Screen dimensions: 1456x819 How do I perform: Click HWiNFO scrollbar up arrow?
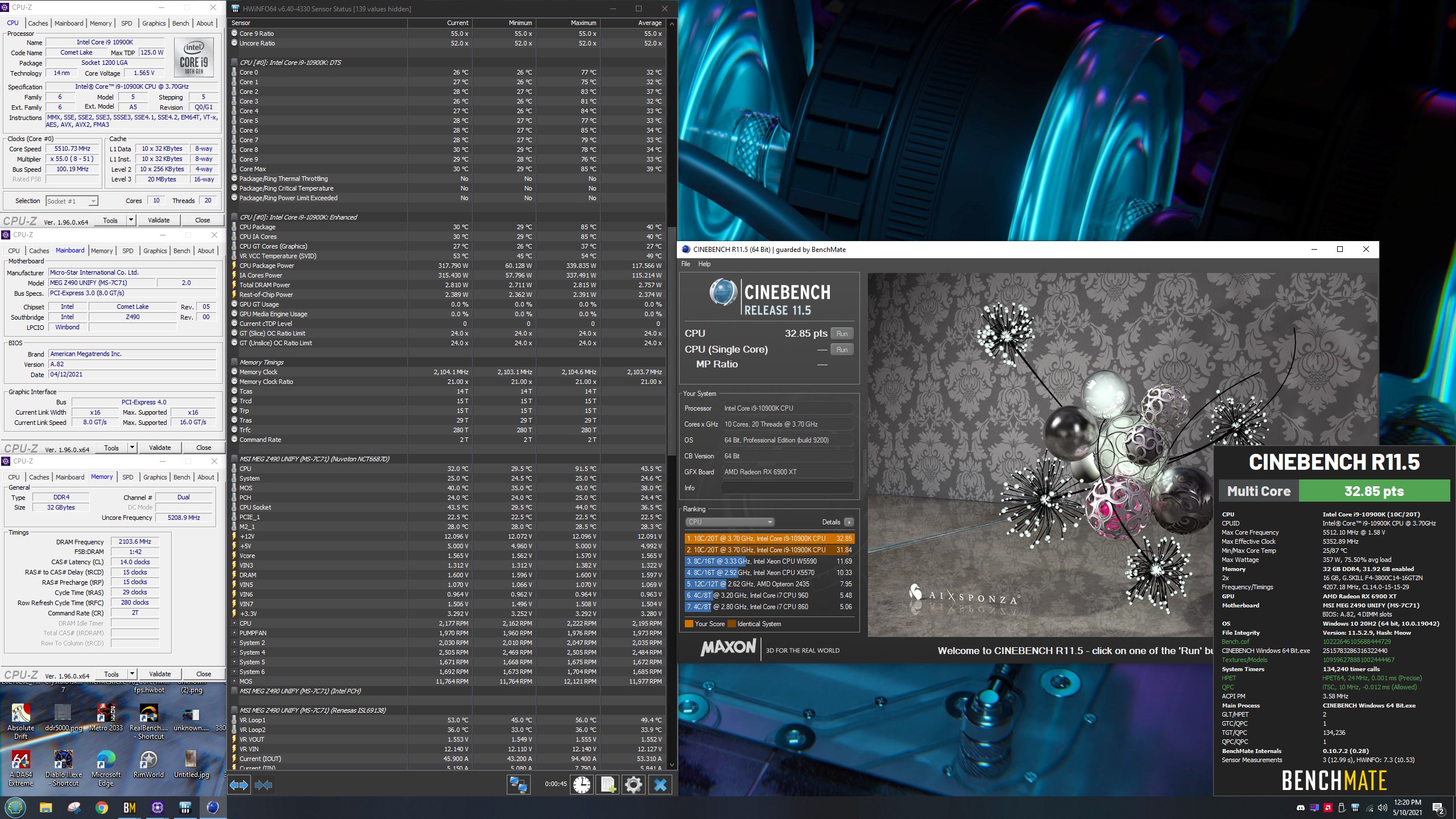pos(672,23)
